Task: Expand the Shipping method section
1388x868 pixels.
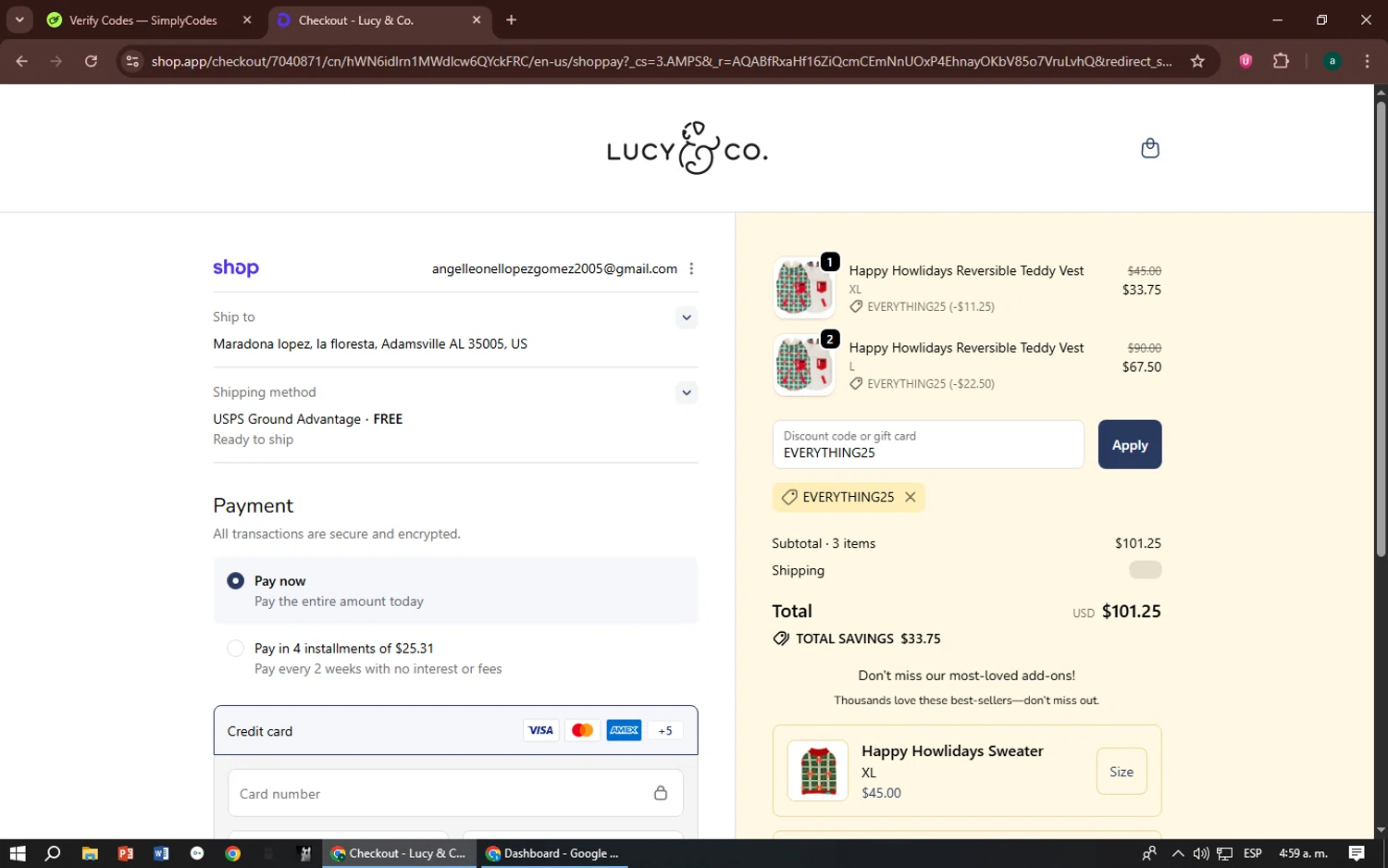Action: [x=686, y=392]
